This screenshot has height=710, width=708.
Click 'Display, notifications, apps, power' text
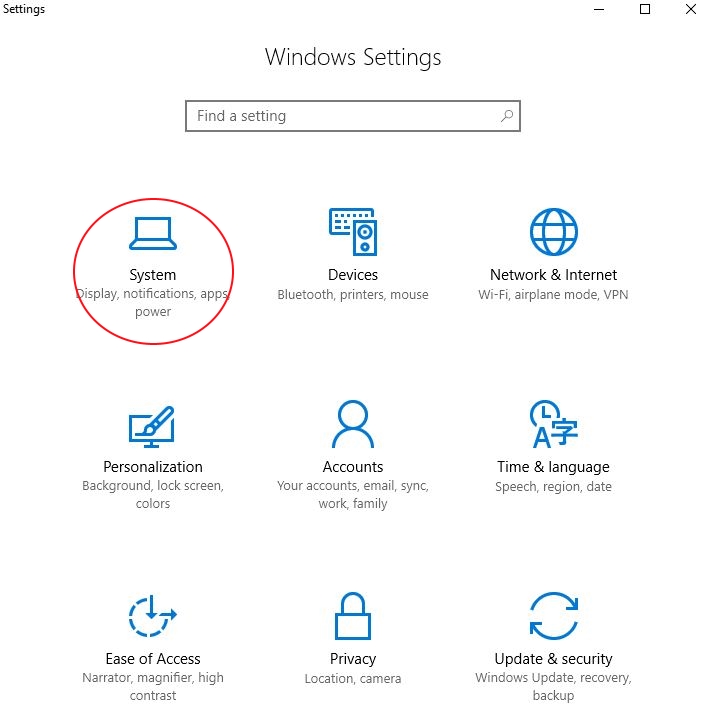pos(153,303)
